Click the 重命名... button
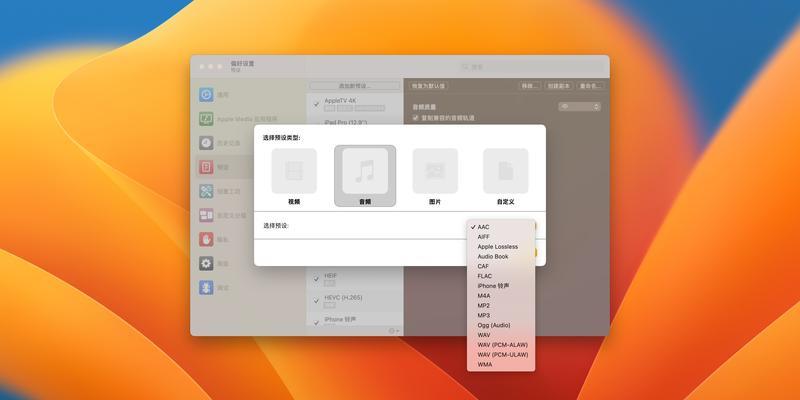The height and width of the screenshot is (400, 800). point(591,86)
